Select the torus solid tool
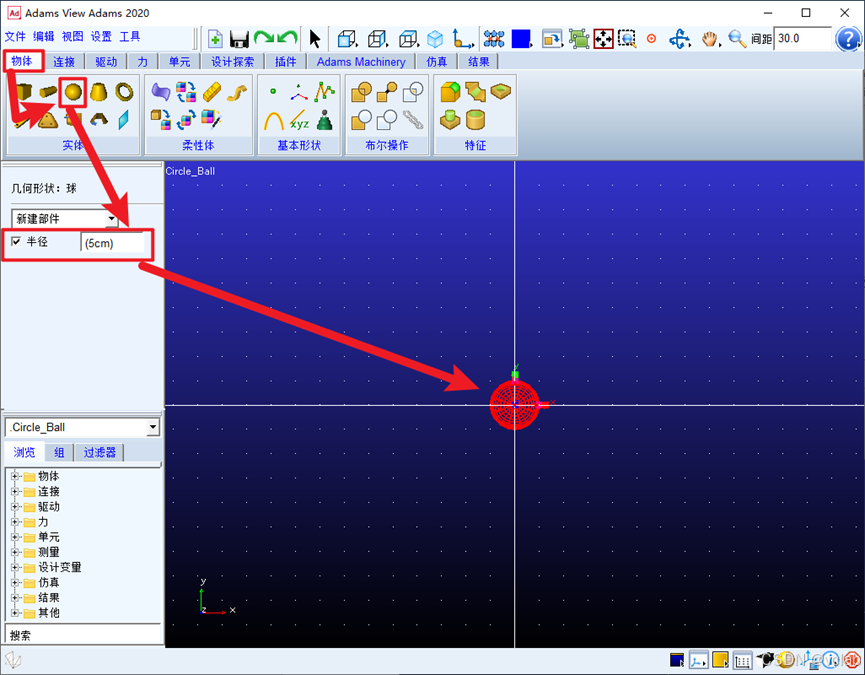Viewport: 865px width, 675px height. click(124, 92)
